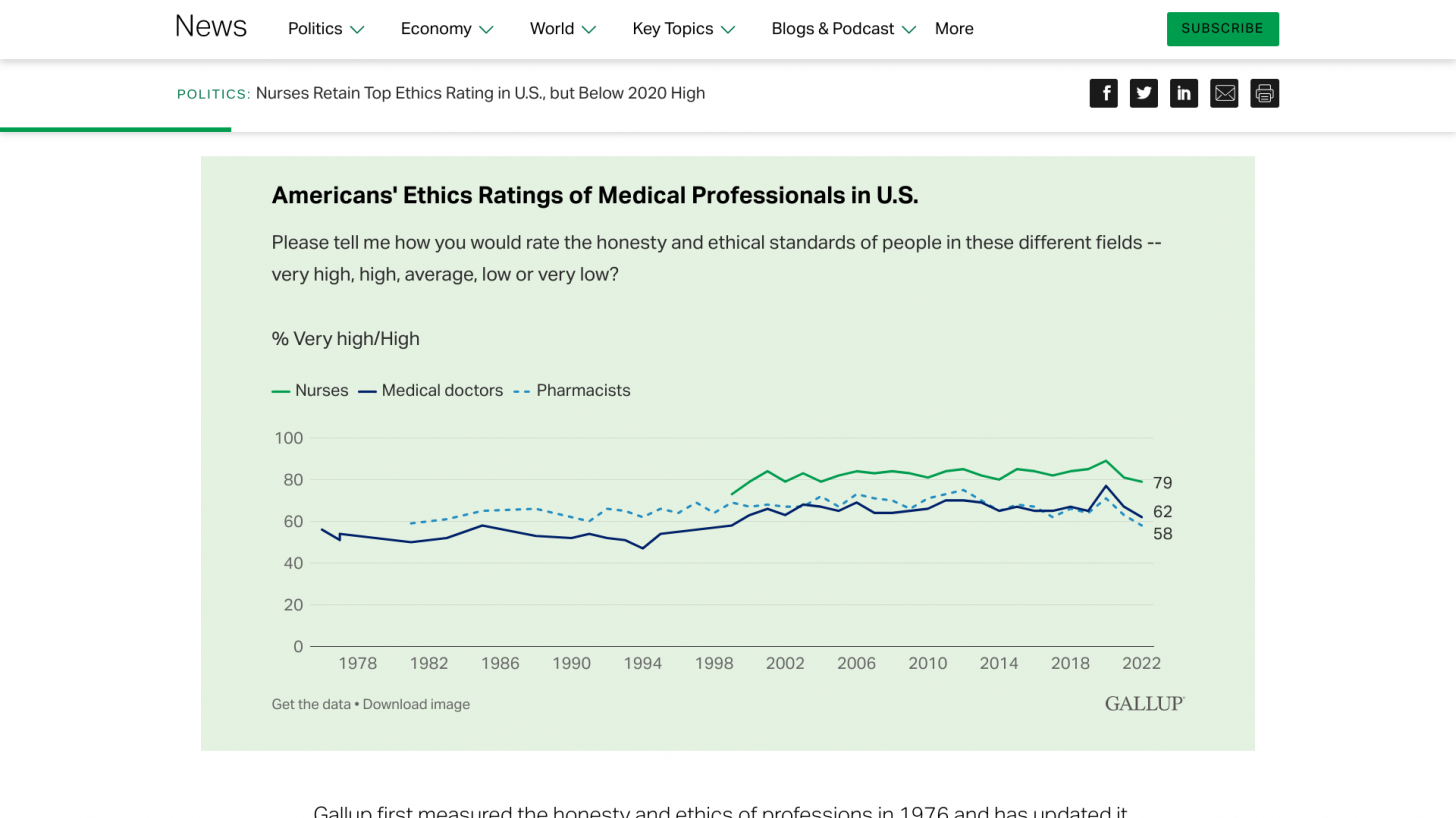This screenshot has width=1456, height=818.
Task: Toggle Pharmacists dashed legend entry
Action: (572, 391)
